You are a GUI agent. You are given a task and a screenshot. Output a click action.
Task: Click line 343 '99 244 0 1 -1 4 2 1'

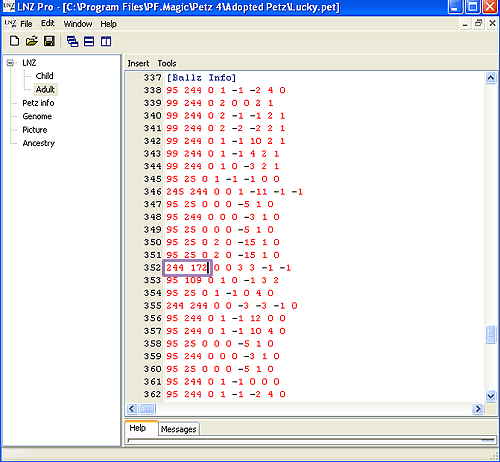223,154
